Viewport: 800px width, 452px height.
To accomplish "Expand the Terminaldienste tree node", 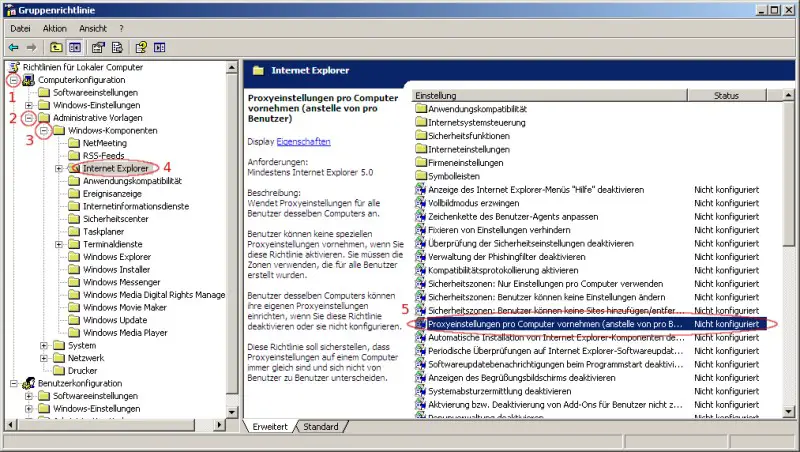I will point(59,244).
